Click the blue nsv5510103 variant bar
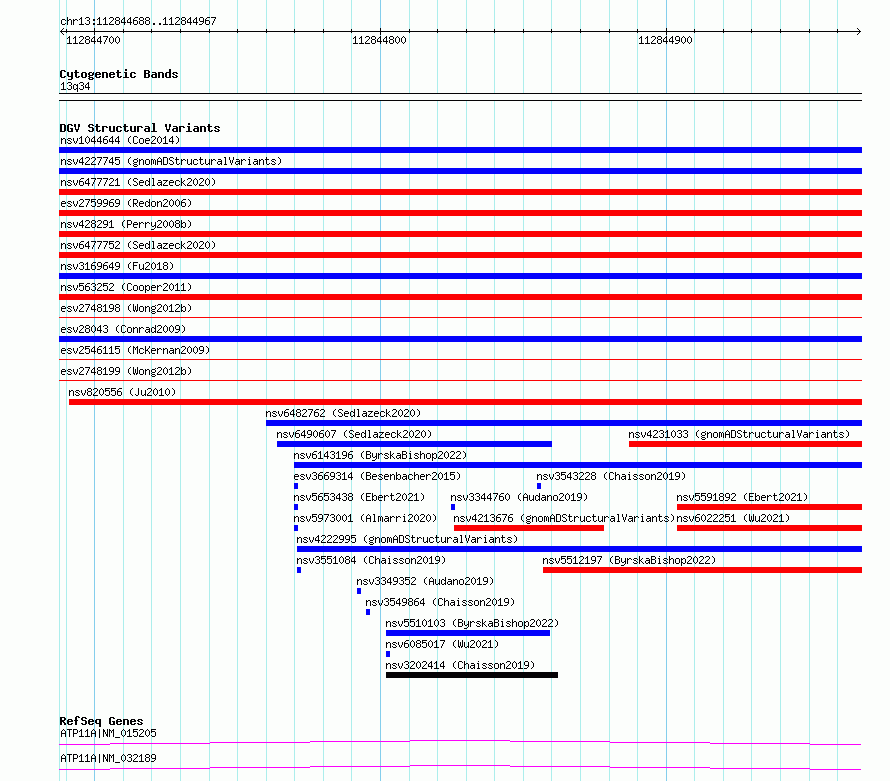Screen dimensions: 890x781 [x=468, y=633]
